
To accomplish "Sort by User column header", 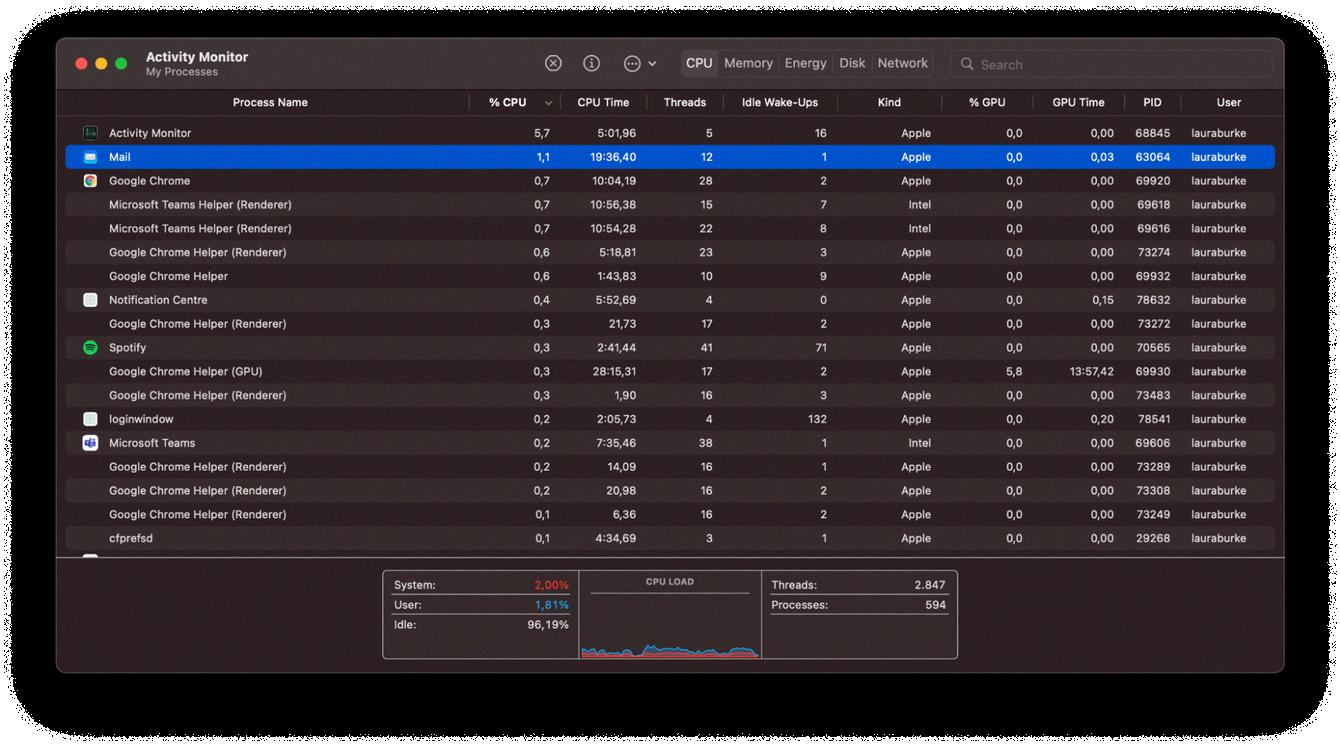I will [1229, 102].
